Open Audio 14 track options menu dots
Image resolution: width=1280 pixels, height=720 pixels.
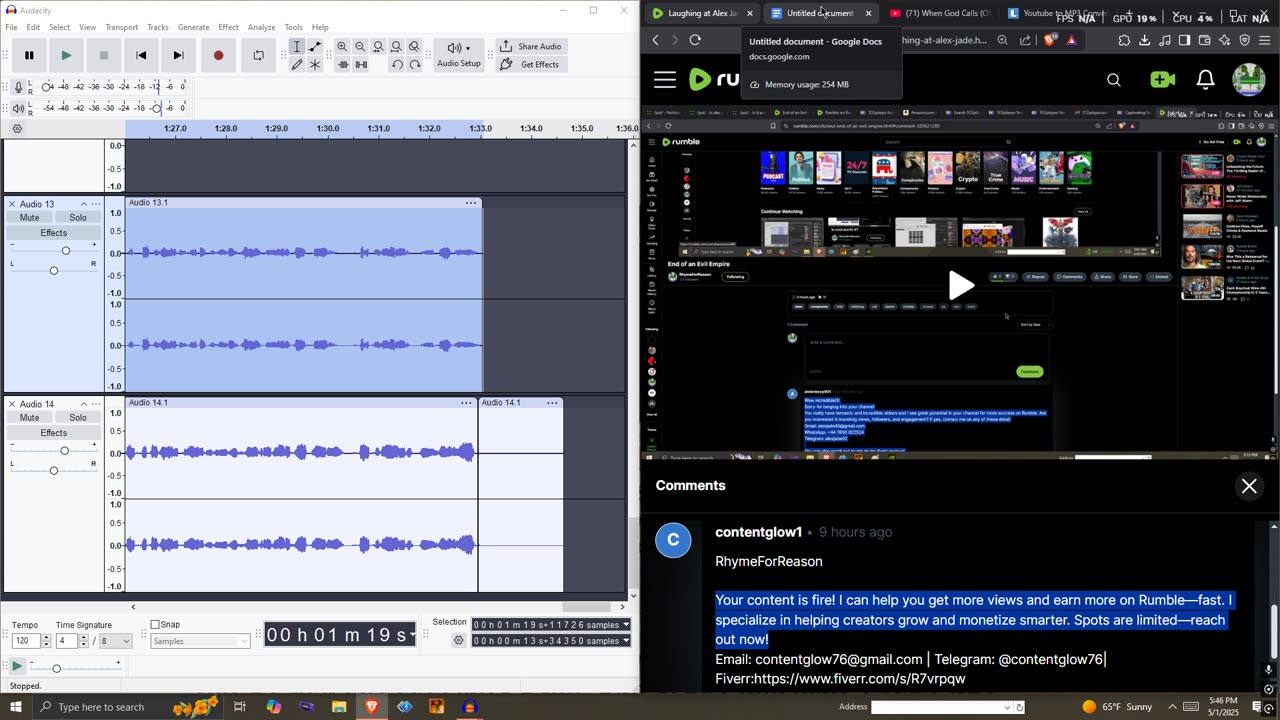96,404
